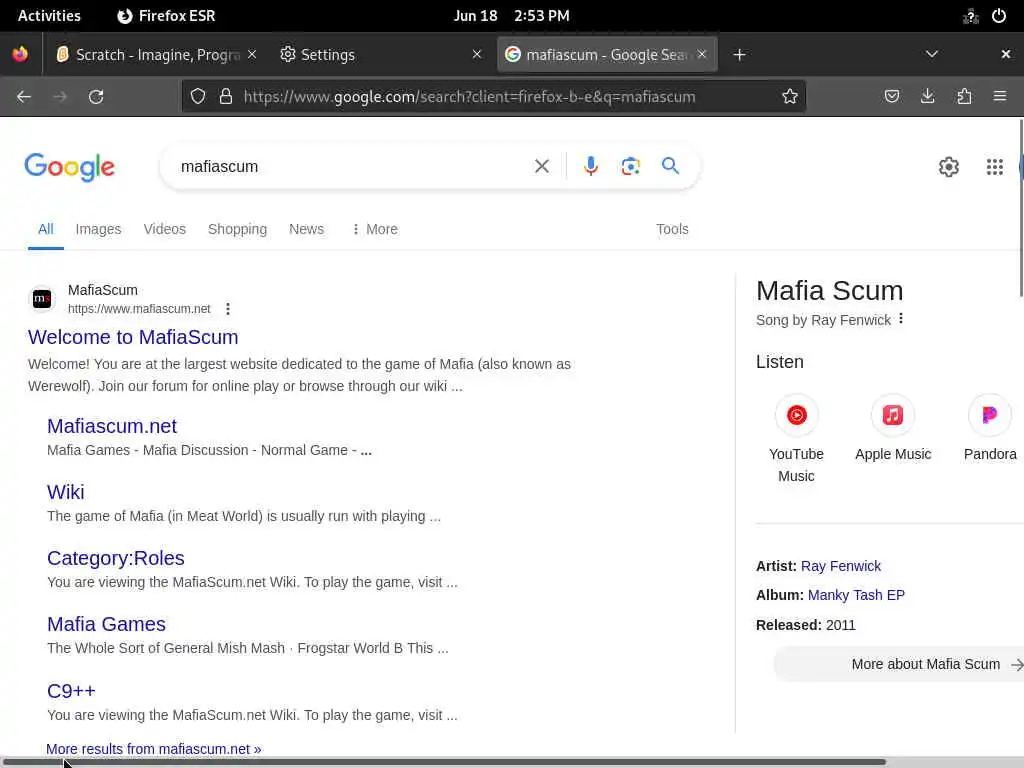Viewport: 1024px width, 768px height.
Task: Open tracking protection shield icon
Action: point(198,97)
